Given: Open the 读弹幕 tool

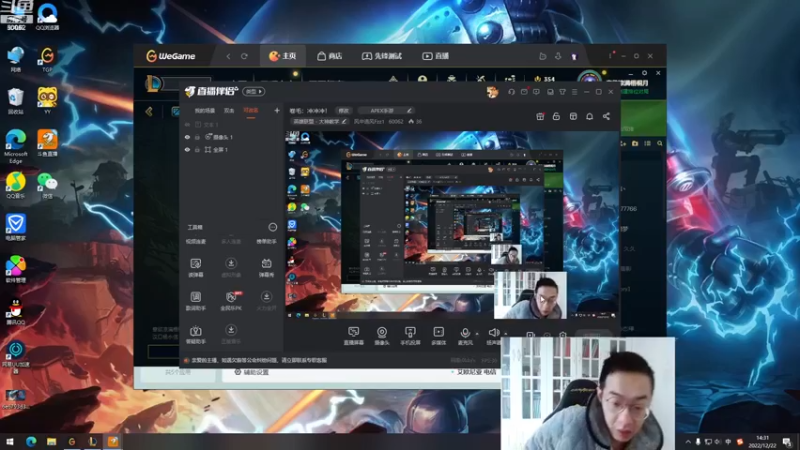Looking at the screenshot, I should (x=196, y=267).
